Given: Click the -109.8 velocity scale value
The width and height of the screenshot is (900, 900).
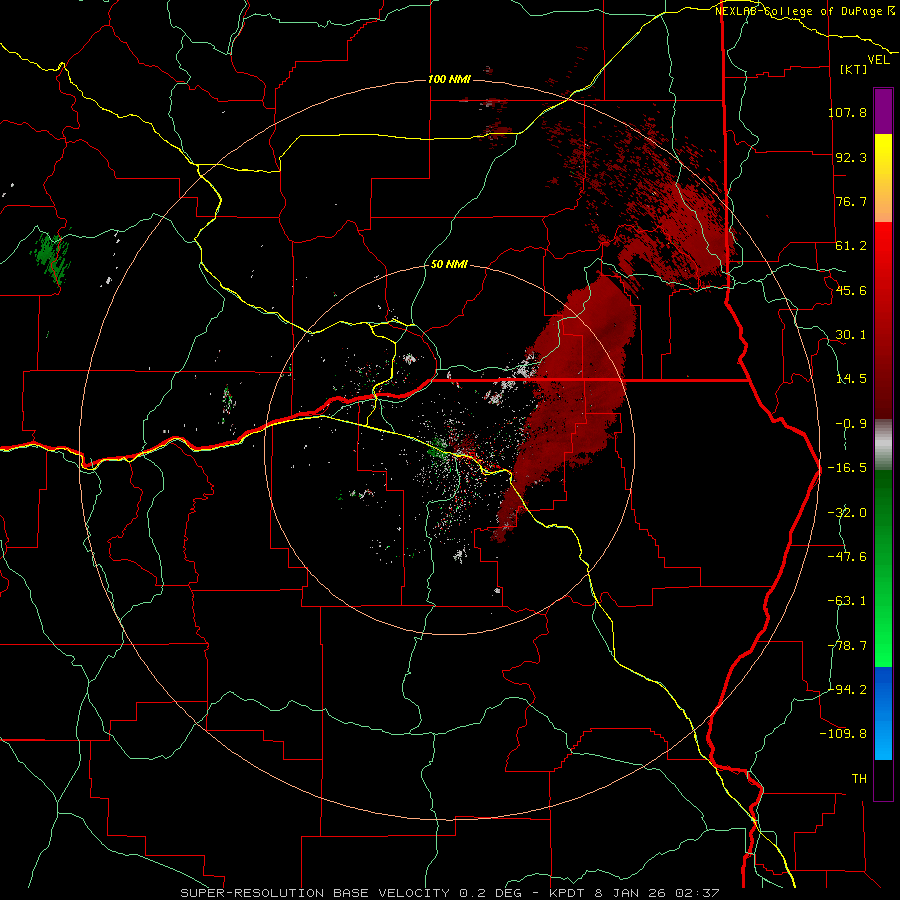Looking at the screenshot, I should [x=843, y=734].
